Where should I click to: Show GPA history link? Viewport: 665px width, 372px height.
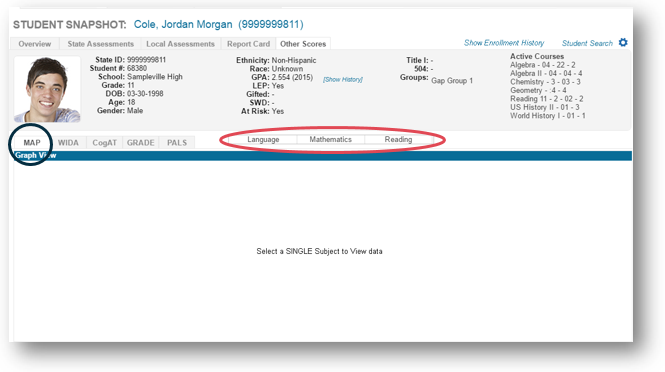click(343, 79)
